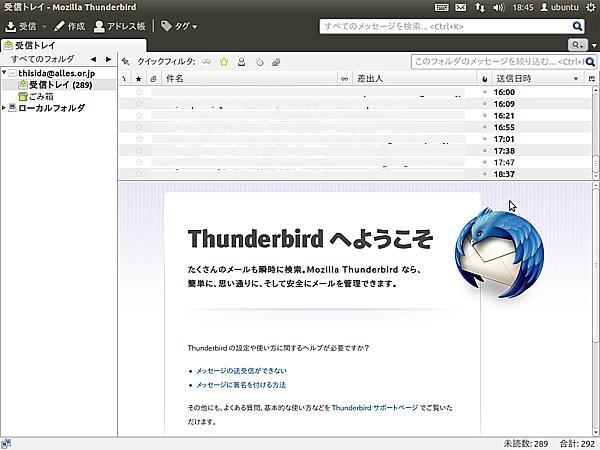Click the magnifier icon in global search
This screenshot has width=600, height=450.
click(x=577, y=26)
